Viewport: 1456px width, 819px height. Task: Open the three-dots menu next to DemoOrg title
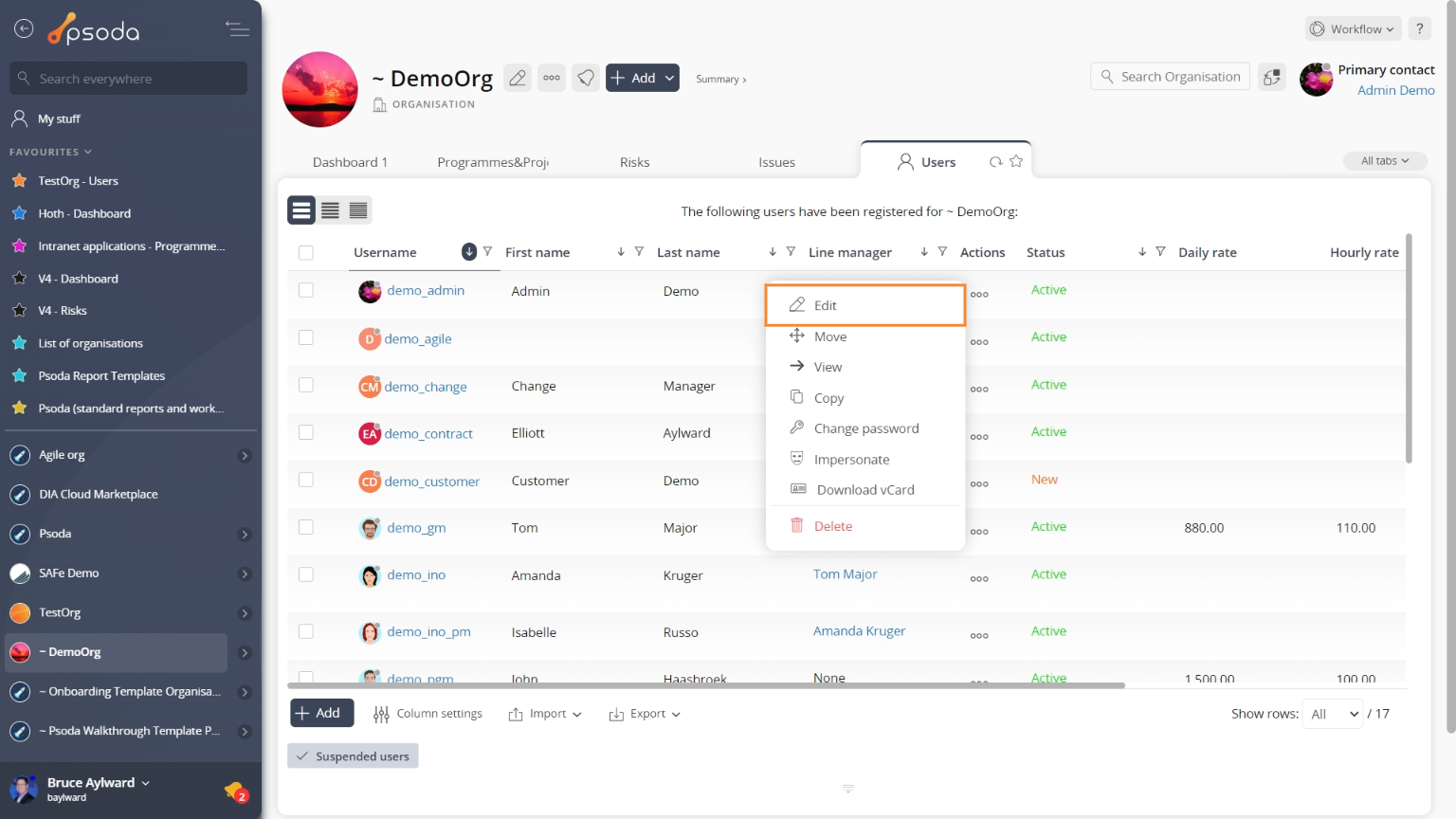click(552, 78)
